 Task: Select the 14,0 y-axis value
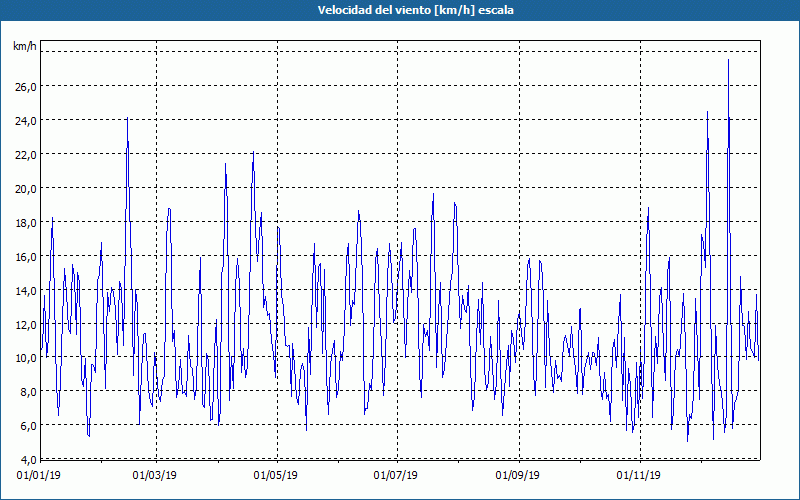point(26,291)
